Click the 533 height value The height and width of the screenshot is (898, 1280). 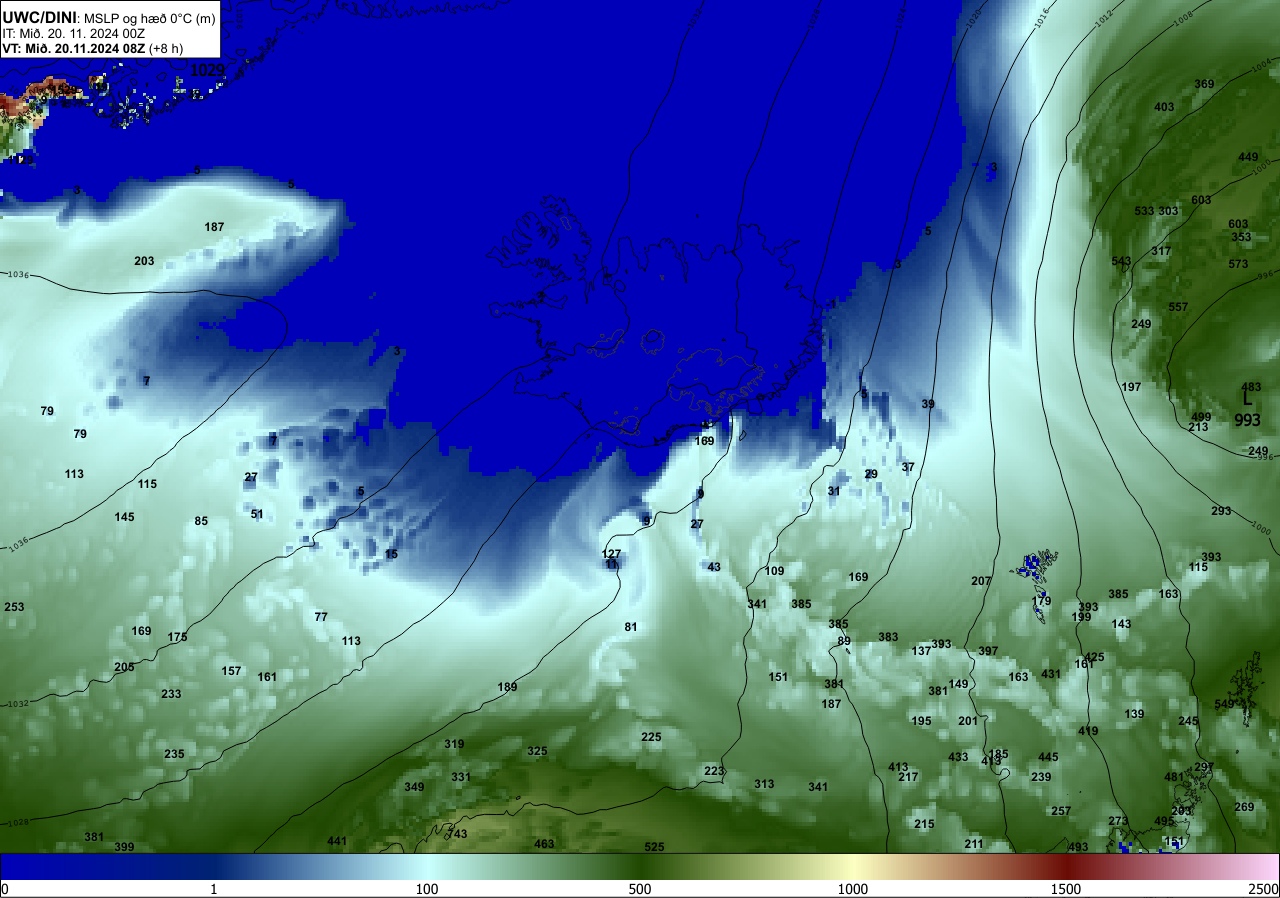pyautogui.click(x=1144, y=211)
